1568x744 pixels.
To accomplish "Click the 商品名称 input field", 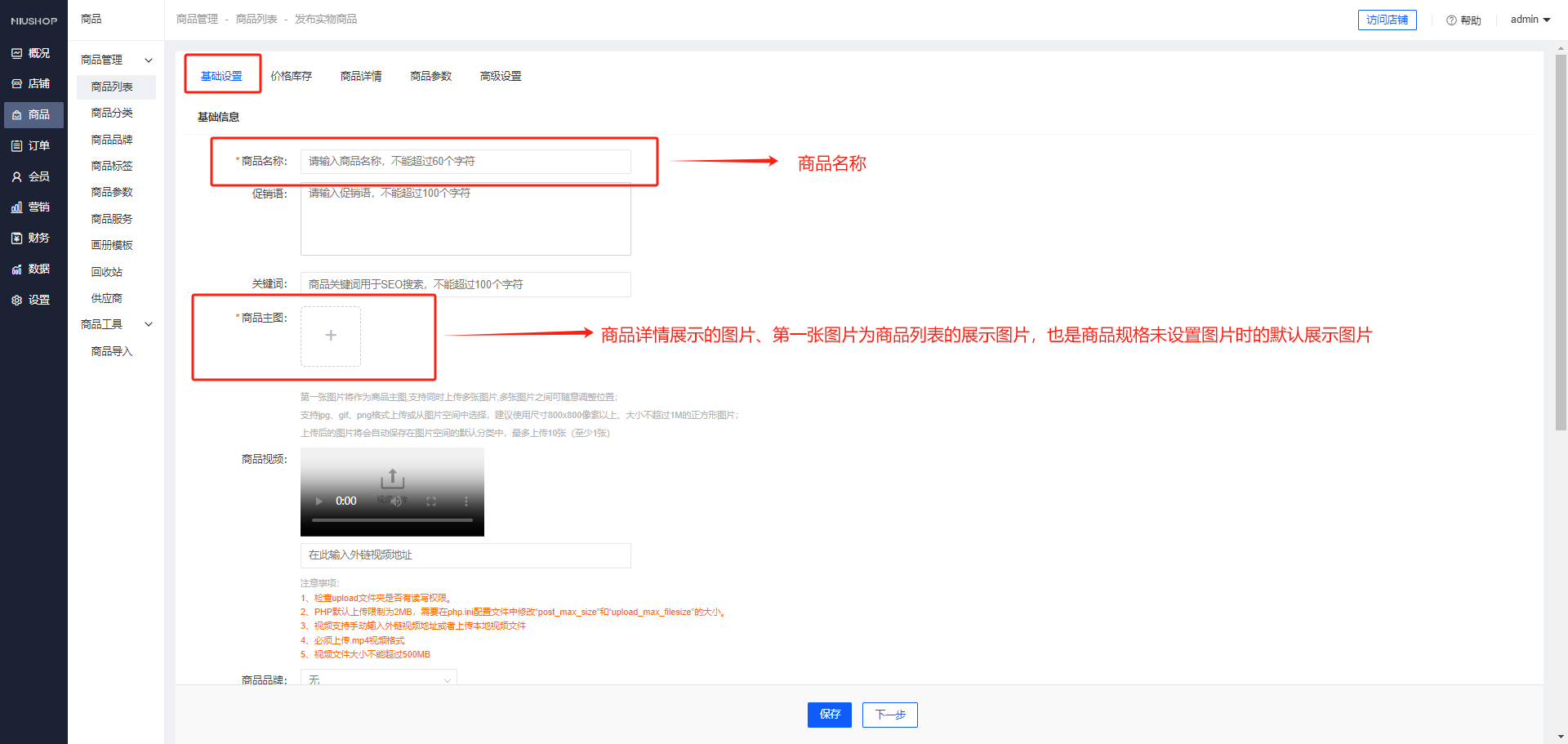I will tap(465, 162).
